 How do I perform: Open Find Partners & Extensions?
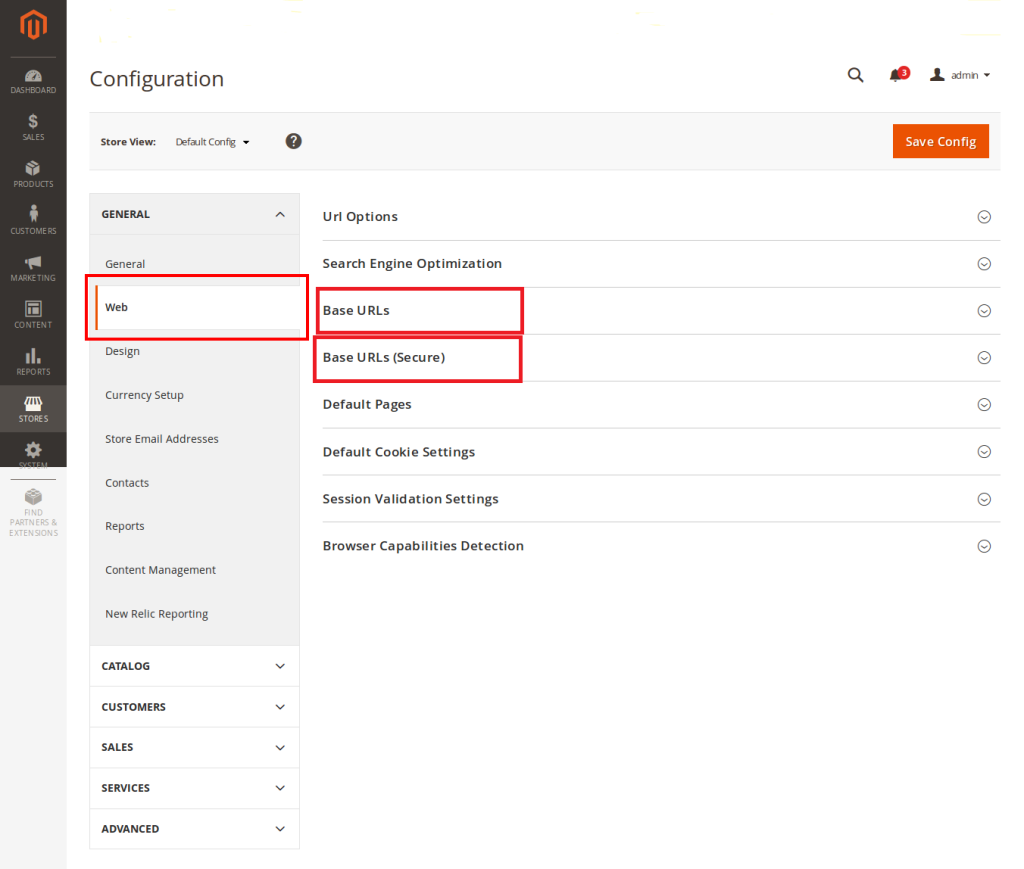click(x=33, y=512)
